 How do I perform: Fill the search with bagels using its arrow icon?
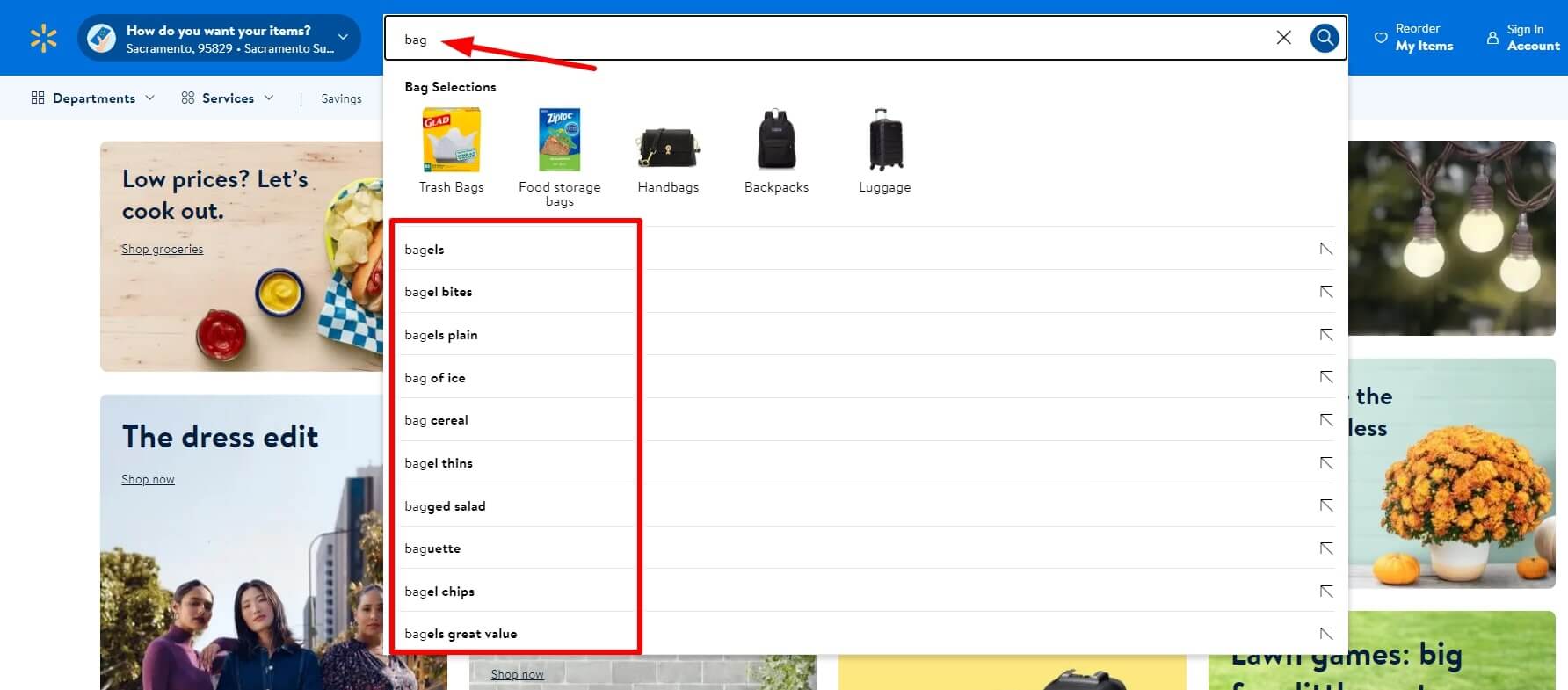[x=1326, y=249]
